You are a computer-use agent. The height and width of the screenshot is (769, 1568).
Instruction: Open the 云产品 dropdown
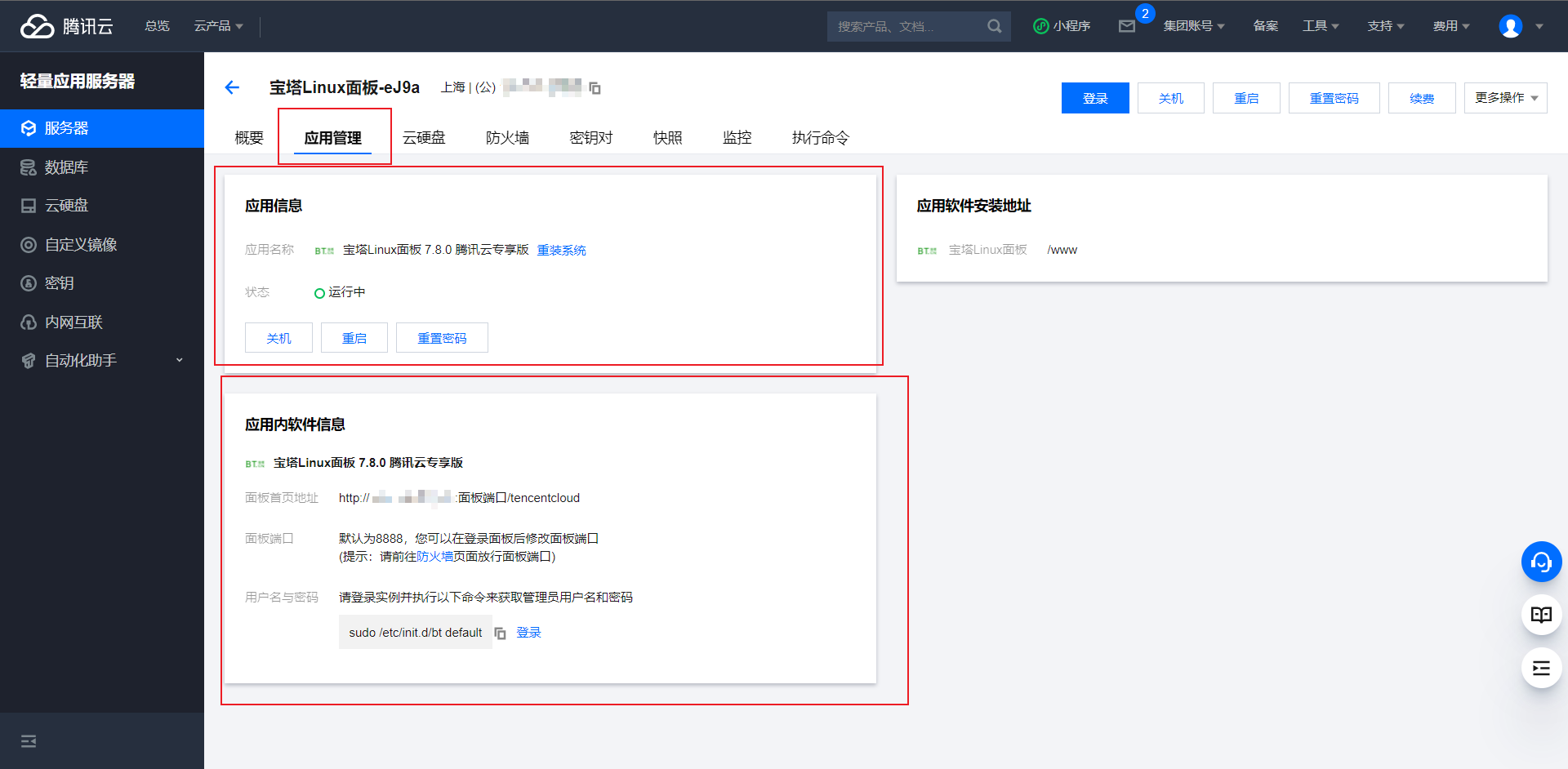[218, 26]
